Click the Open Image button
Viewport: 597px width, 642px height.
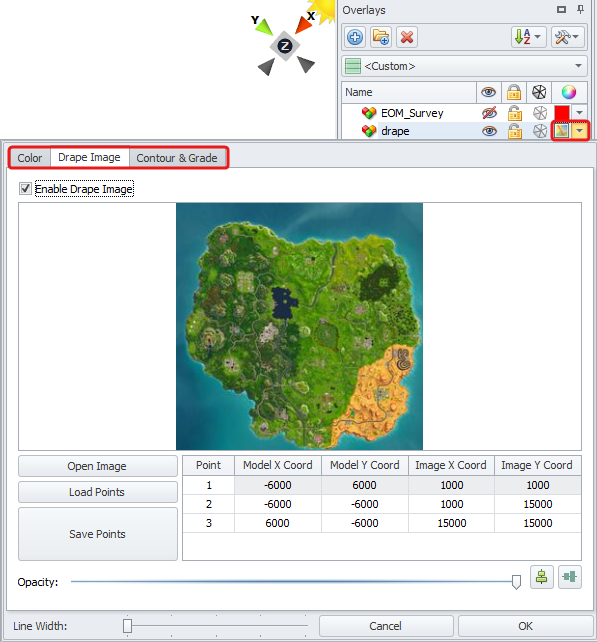pyautogui.click(x=97, y=466)
